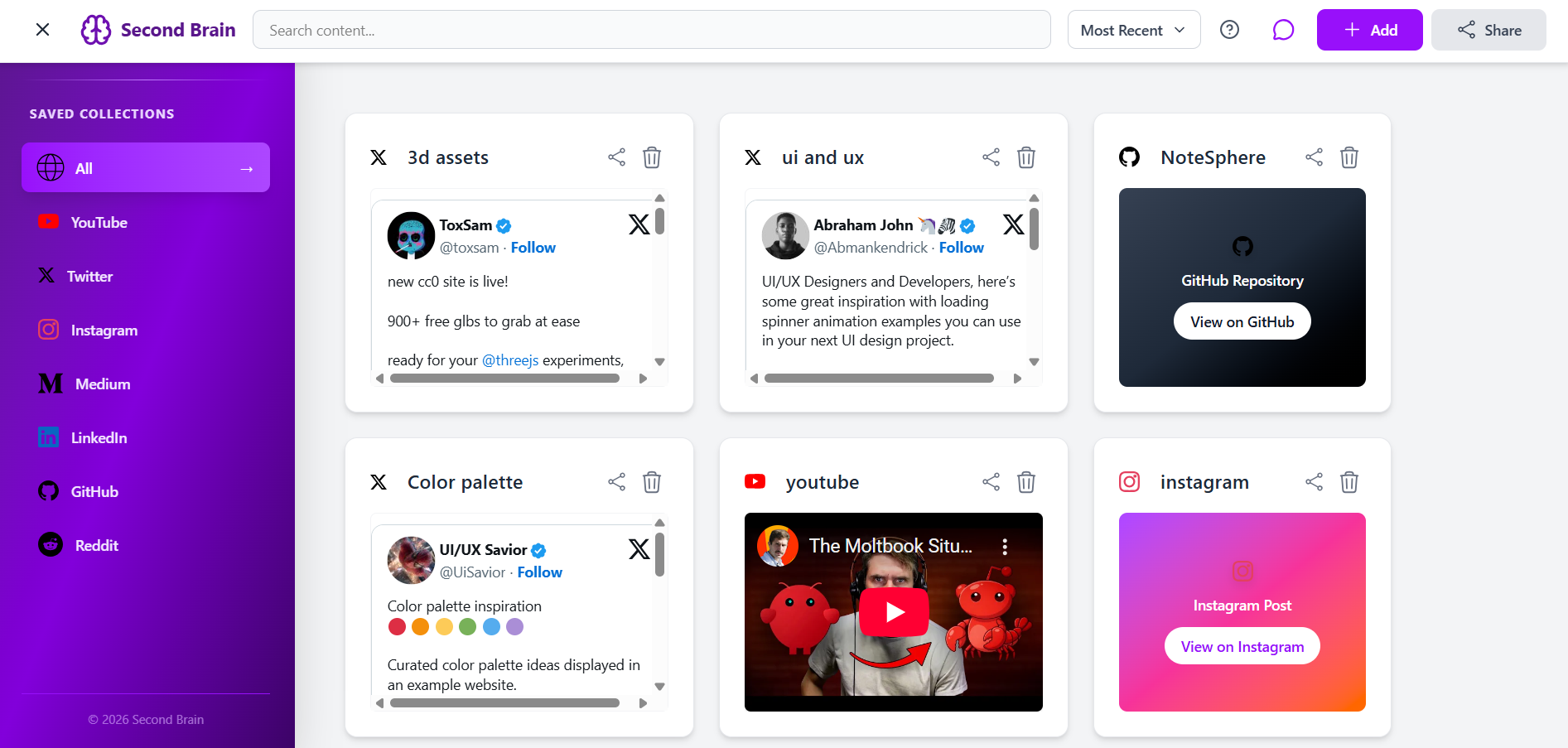Open the chat bubble icon in header
The width and height of the screenshot is (1568, 748).
1283,30
